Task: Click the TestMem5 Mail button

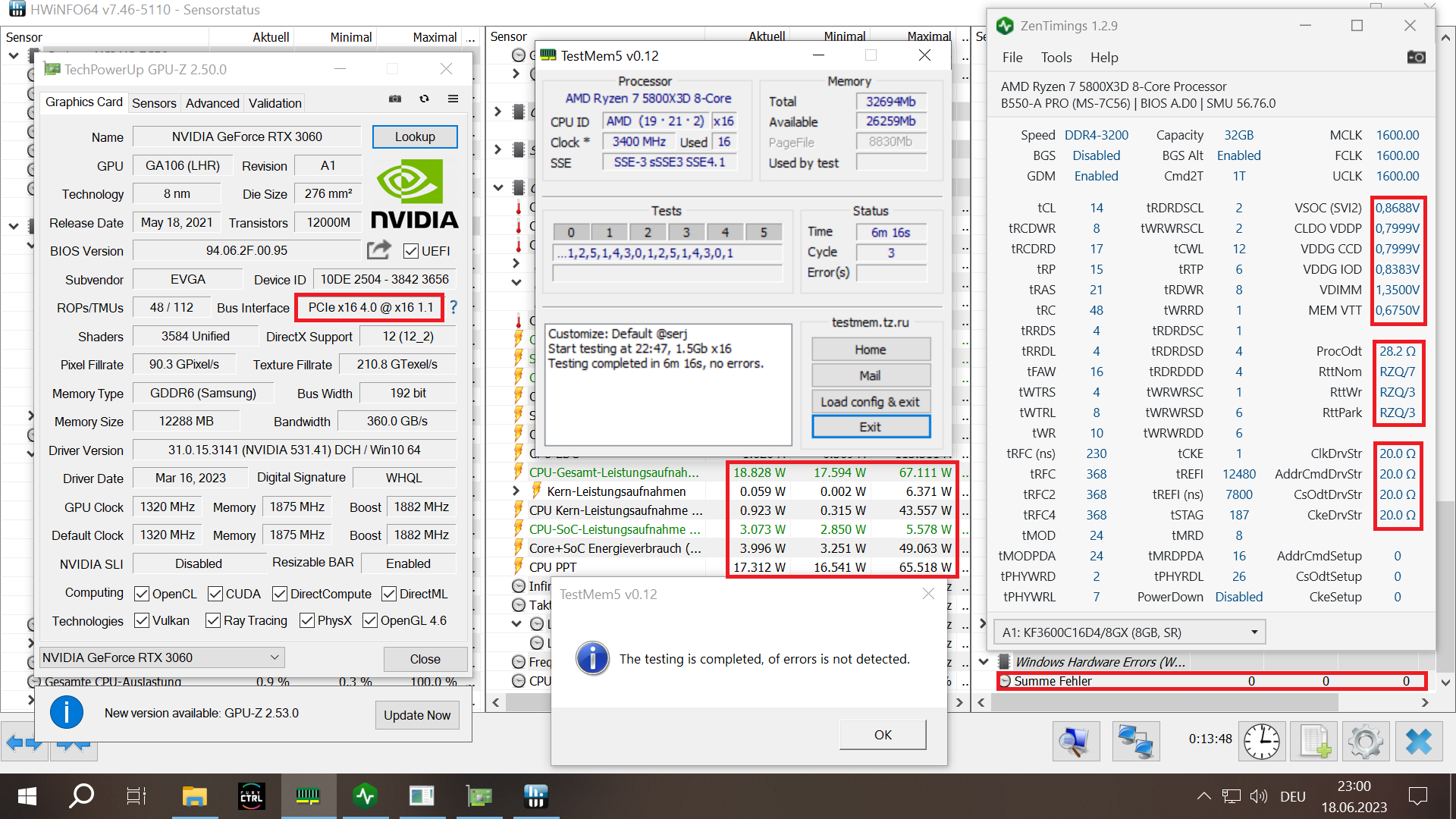Action: pyautogui.click(x=871, y=375)
